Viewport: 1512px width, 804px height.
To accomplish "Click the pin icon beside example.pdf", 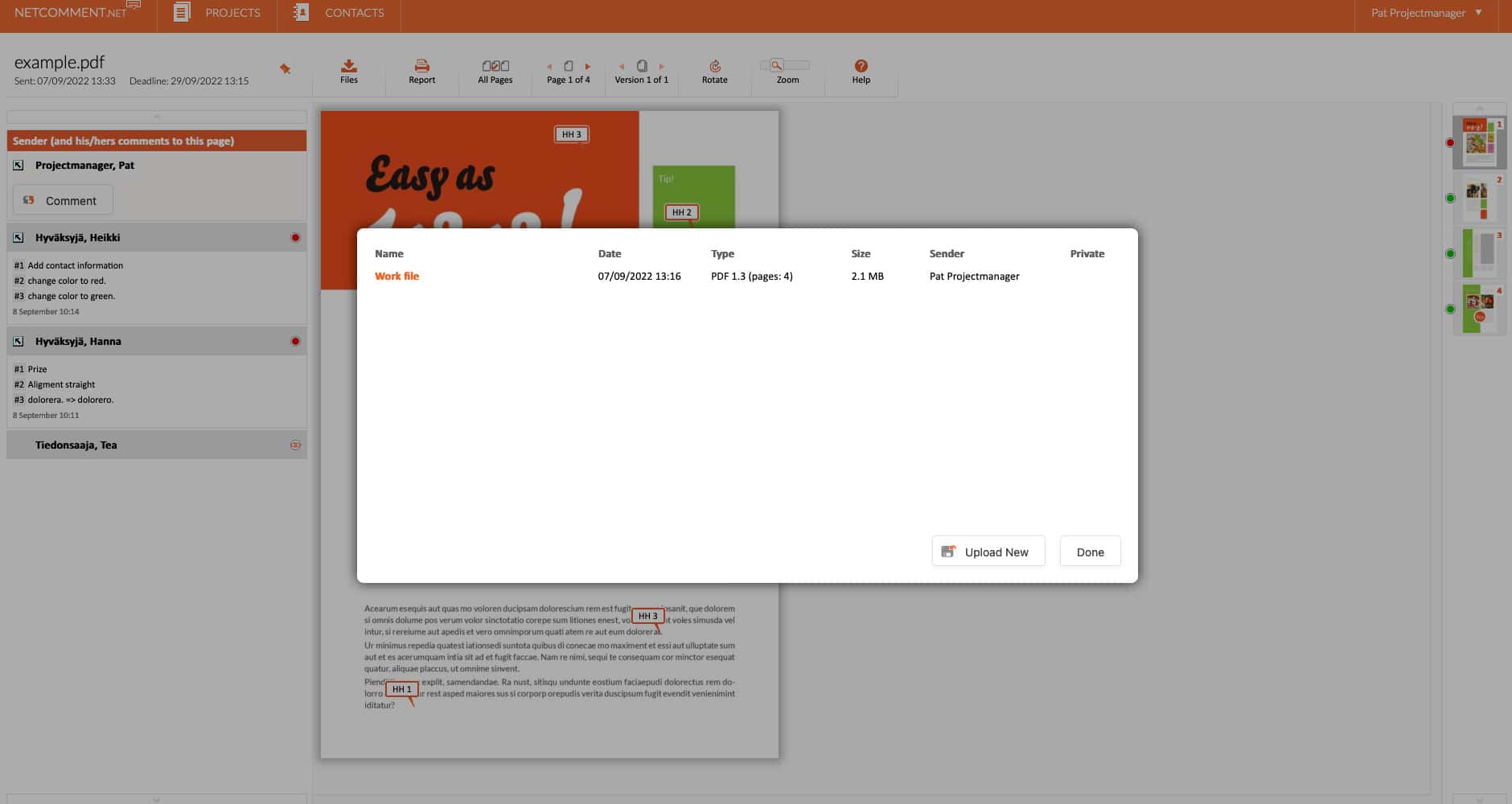I will point(285,69).
